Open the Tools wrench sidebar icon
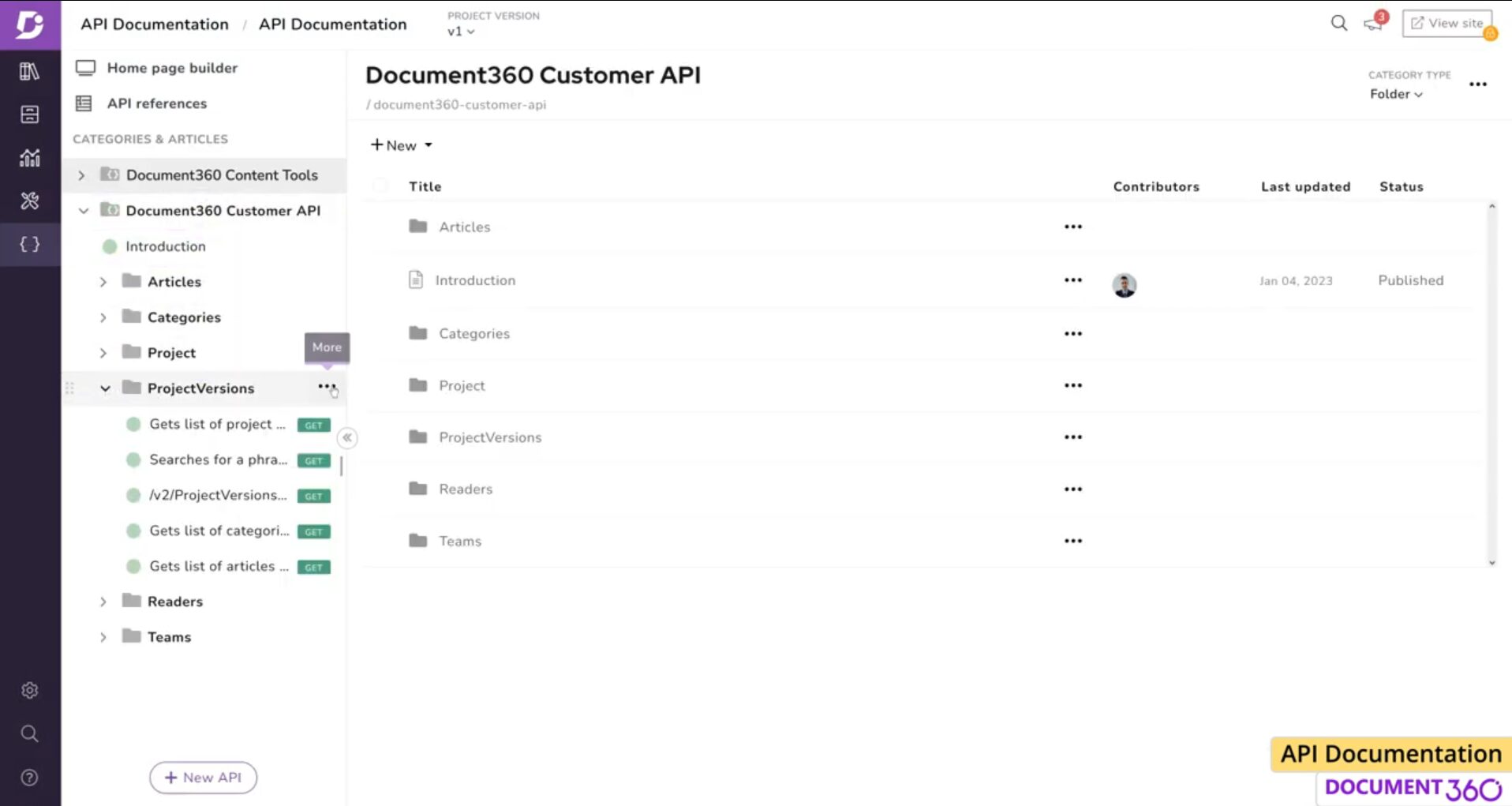This screenshot has width=1512, height=806. point(30,201)
